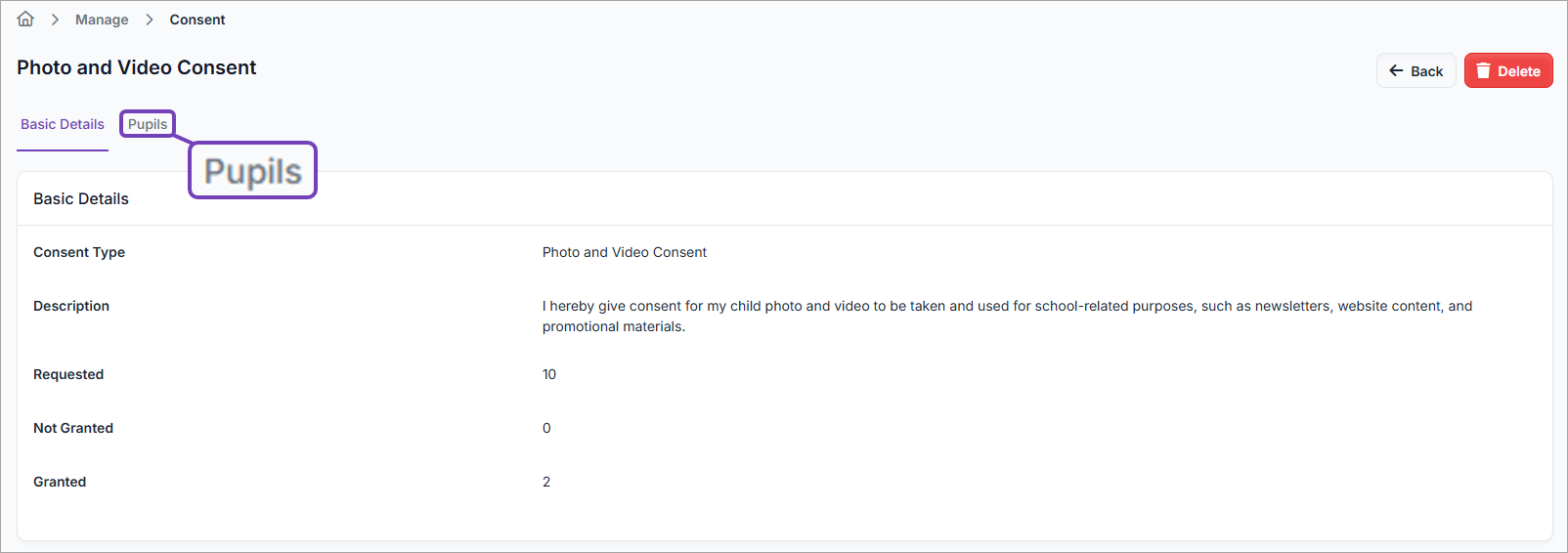Select the Consent breadcrumb item
This screenshot has width=1568, height=553.
click(197, 20)
